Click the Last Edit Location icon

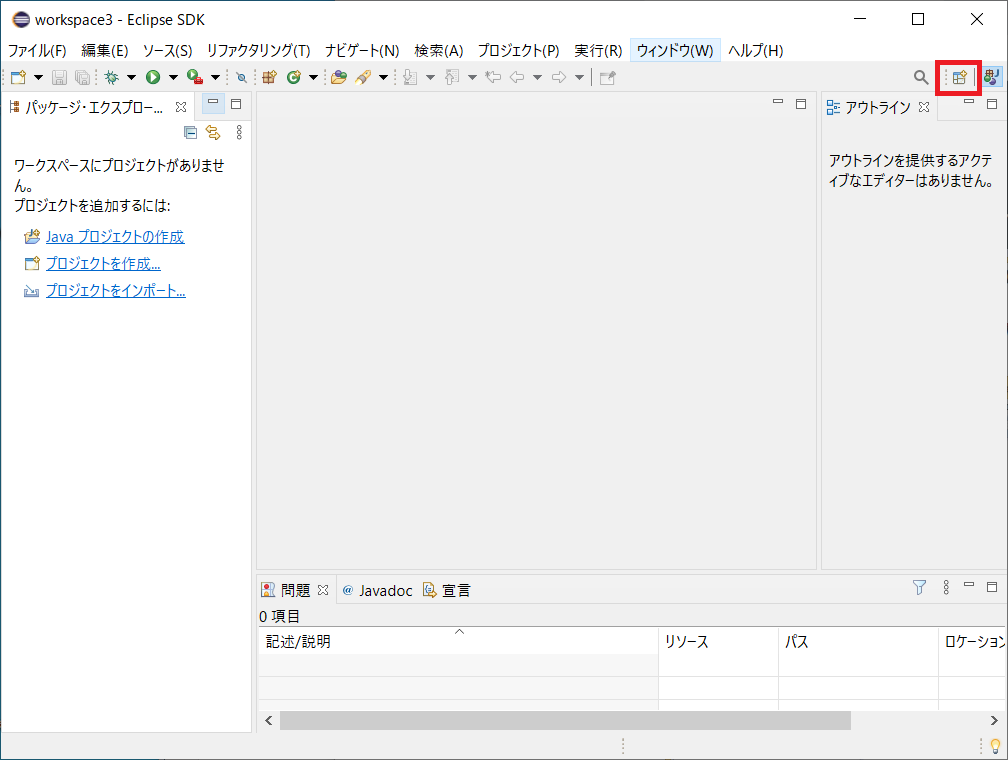(x=493, y=78)
